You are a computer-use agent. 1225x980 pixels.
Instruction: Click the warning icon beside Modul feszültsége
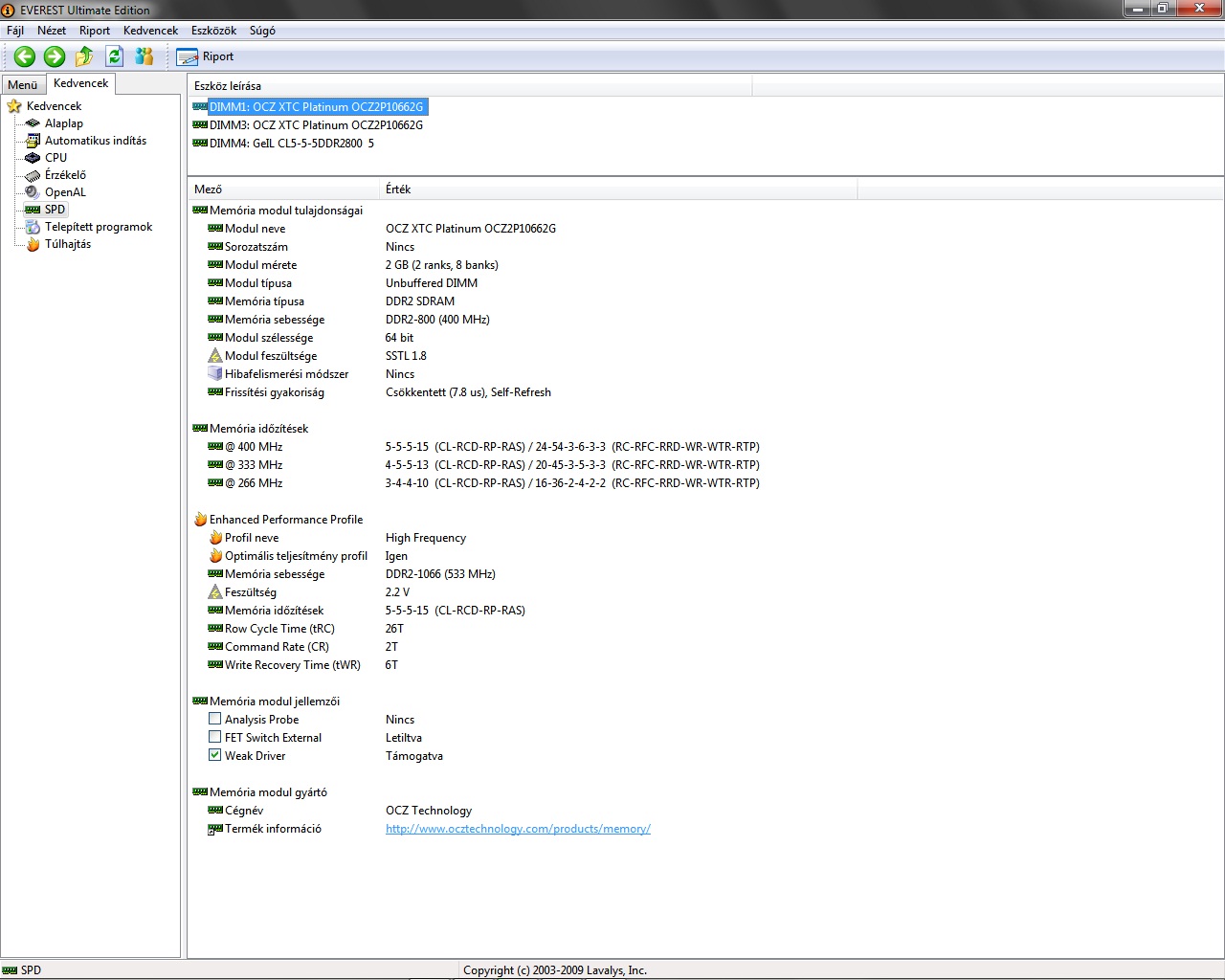pos(215,356)
